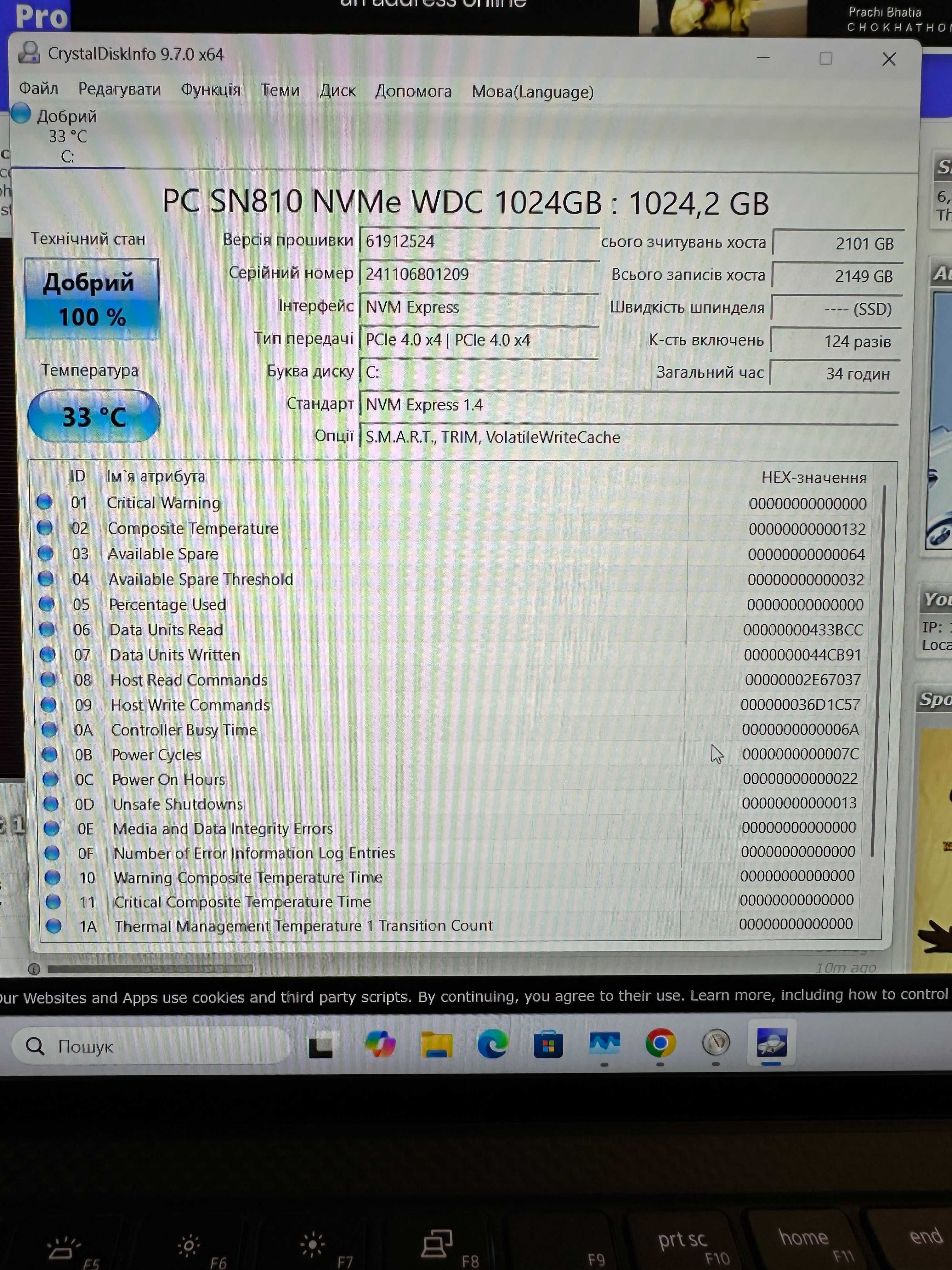This screenshot has width=952, height=1270.
Task: Open File Explorer from the taskbar
Action: (x=437, y=1044)
